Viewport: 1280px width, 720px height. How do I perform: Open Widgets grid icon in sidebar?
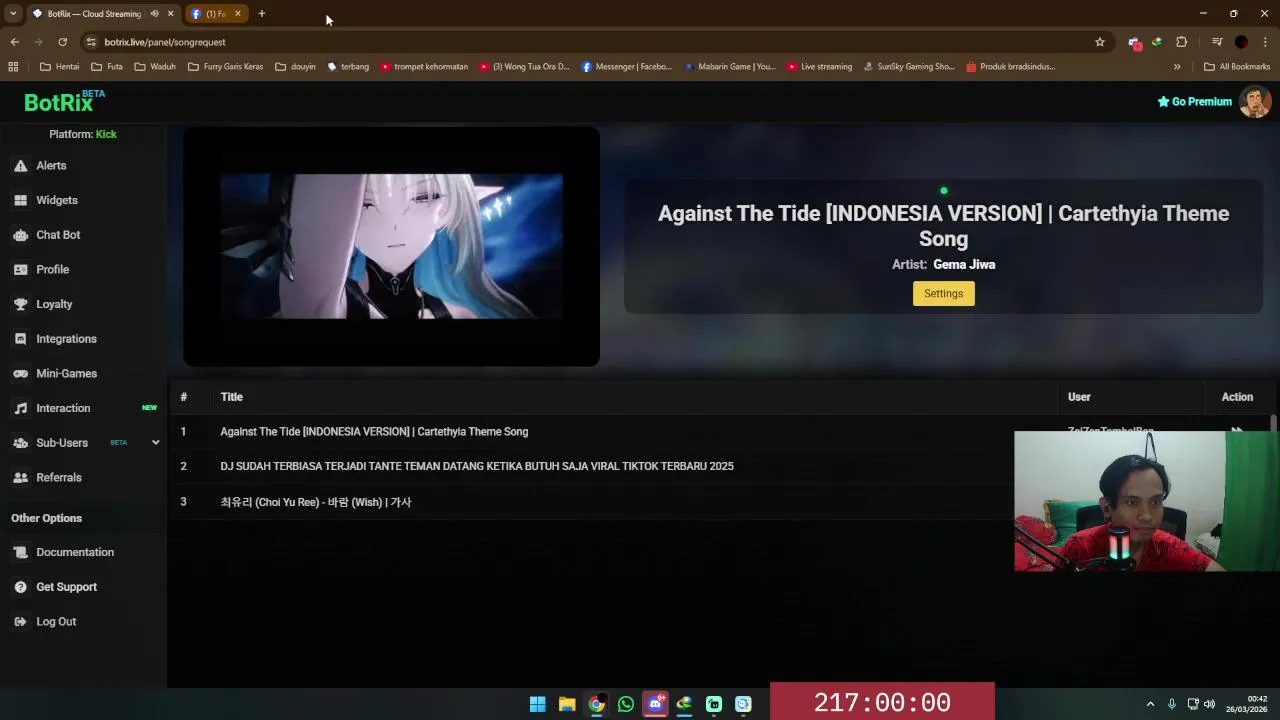point(20,200)
